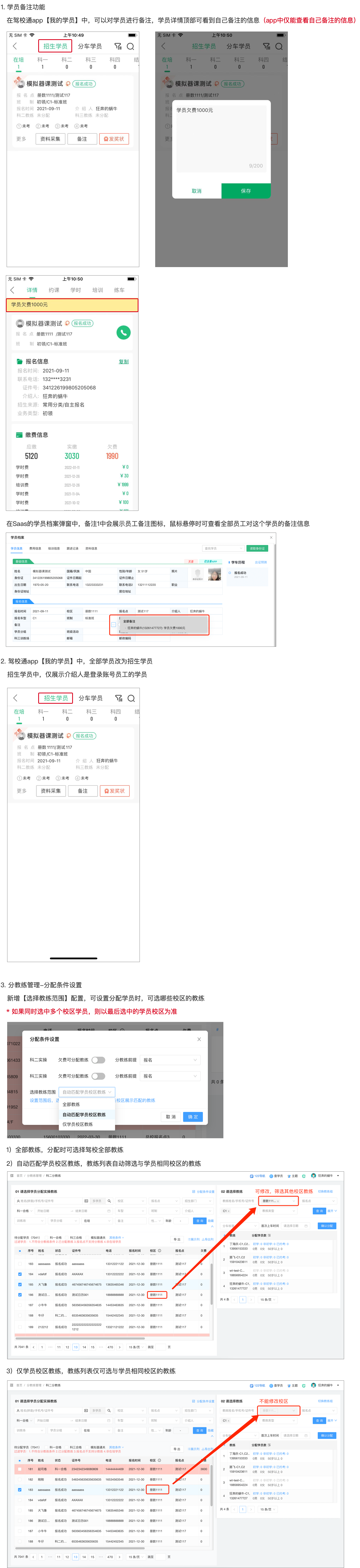Click 读取身份证 button in 学员档案 window
The height and width of the screenshot is (1568, 360).
(257, 548)
